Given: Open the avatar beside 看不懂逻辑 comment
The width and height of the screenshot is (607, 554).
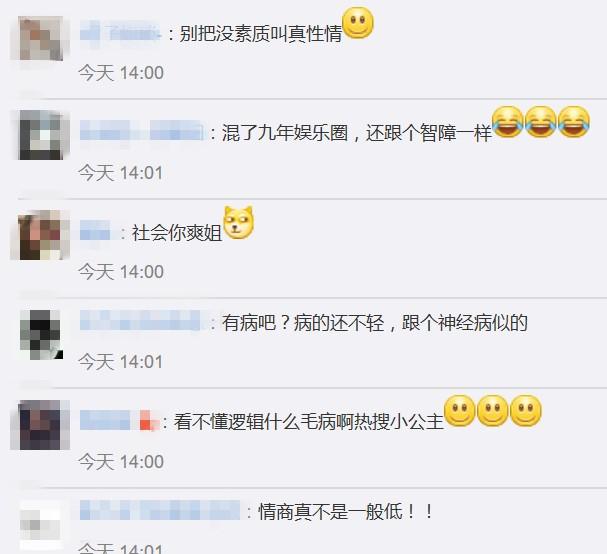Looking at the screenshot, I should [x=40, y=425].
